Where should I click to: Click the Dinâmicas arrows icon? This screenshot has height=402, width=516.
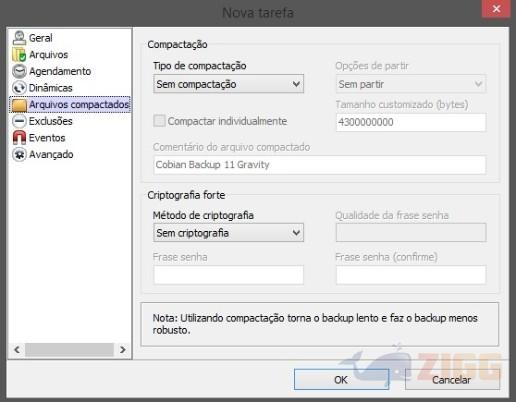19,88
